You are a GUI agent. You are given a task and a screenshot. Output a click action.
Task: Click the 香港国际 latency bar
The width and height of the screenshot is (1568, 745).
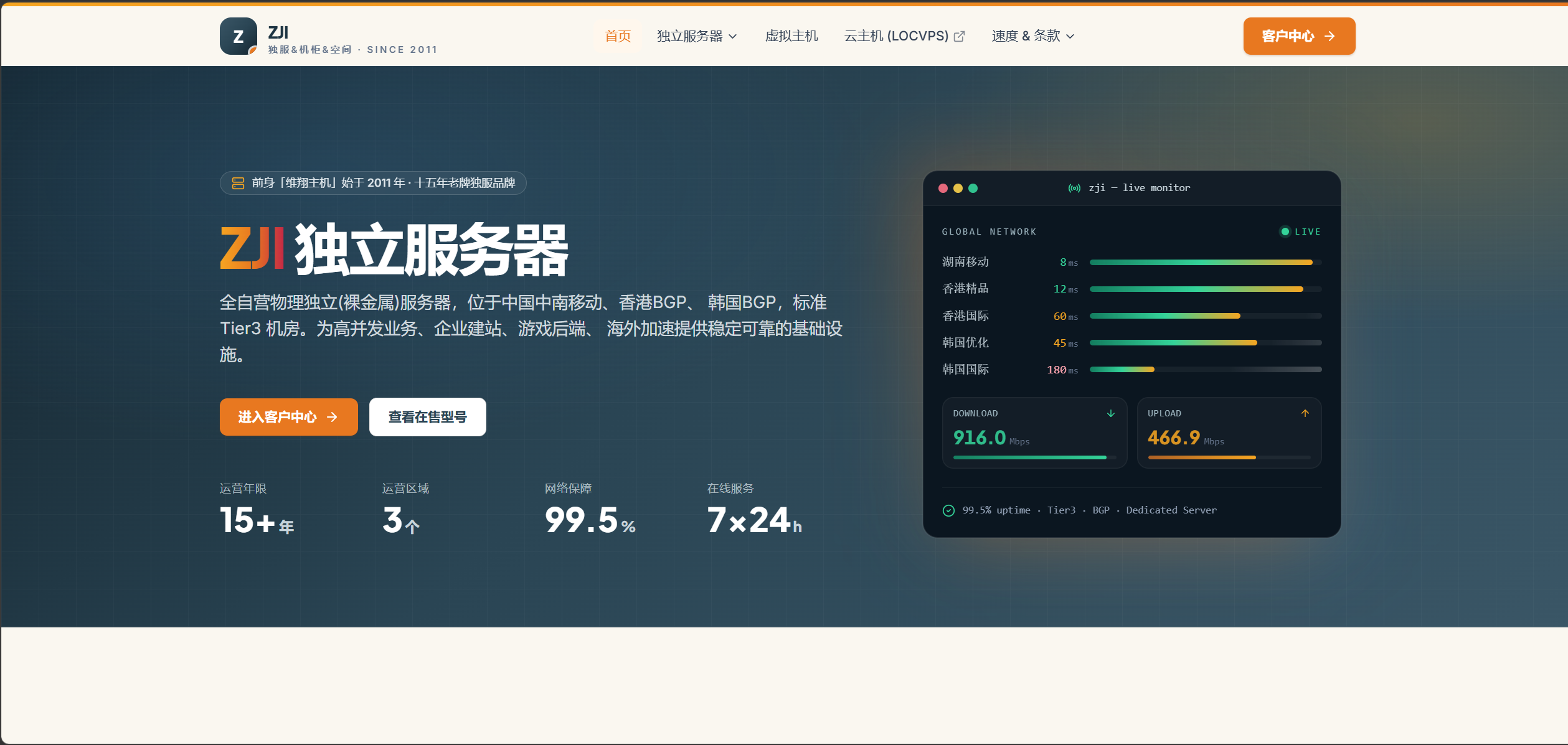1205,316
